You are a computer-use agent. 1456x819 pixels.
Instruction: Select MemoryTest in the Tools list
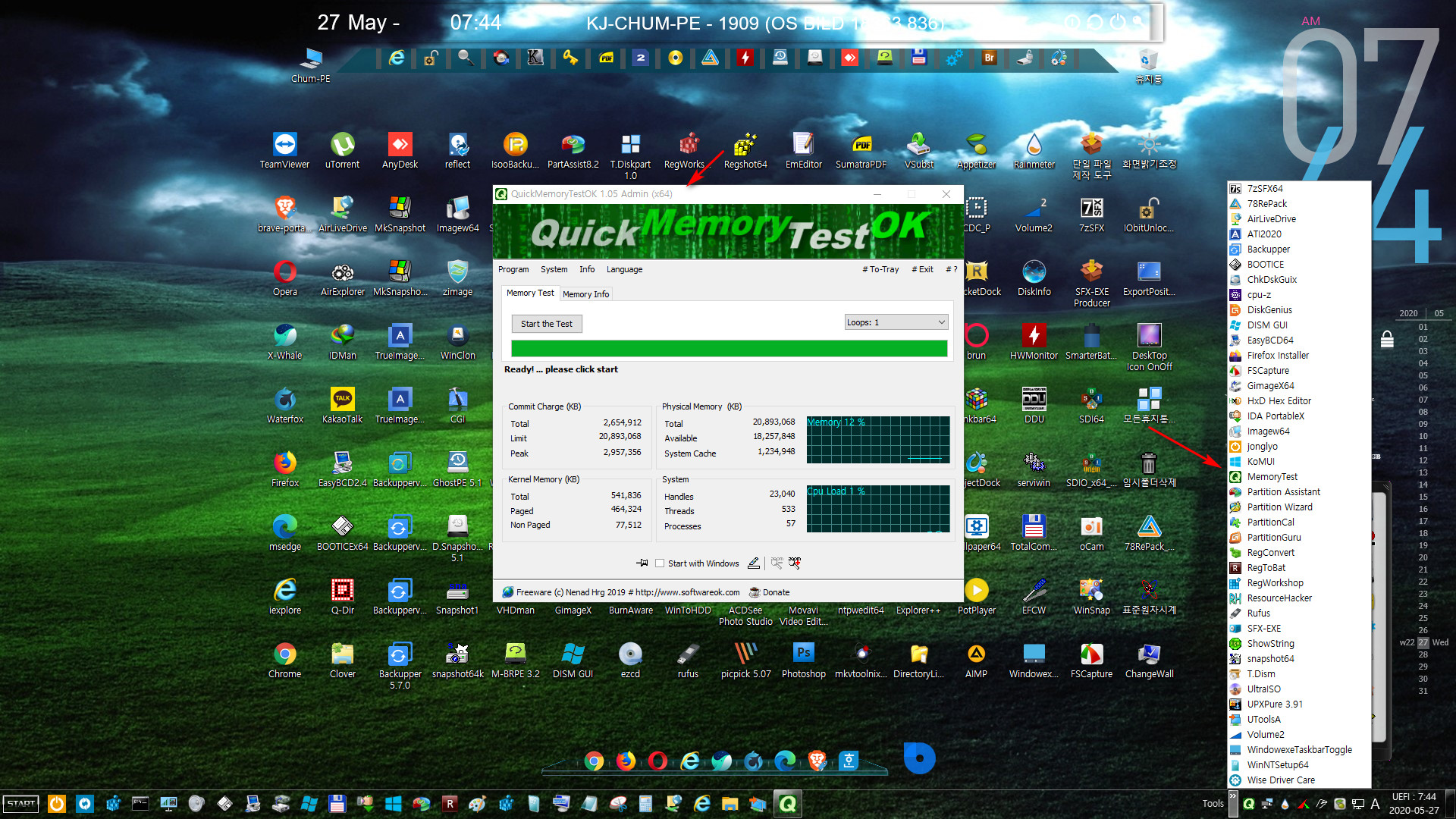(1298, 477)
